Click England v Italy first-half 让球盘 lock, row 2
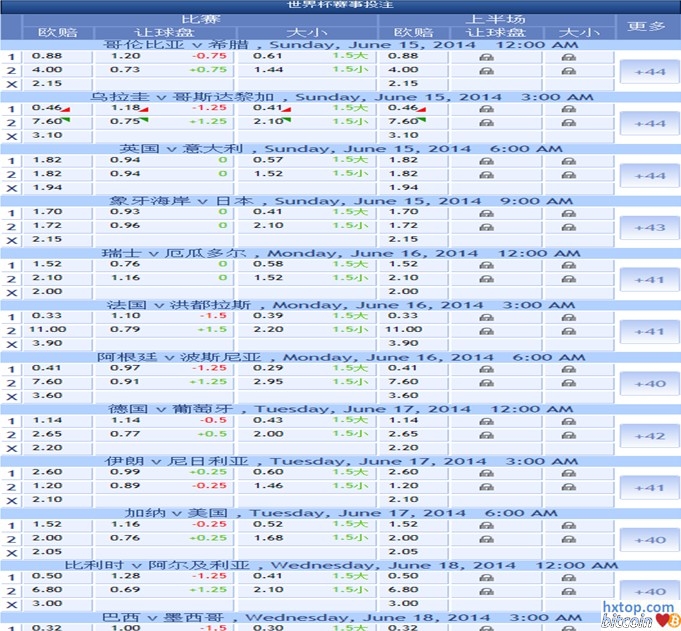The height and width of the screenshot is (631, 681). tap(486, 174)
